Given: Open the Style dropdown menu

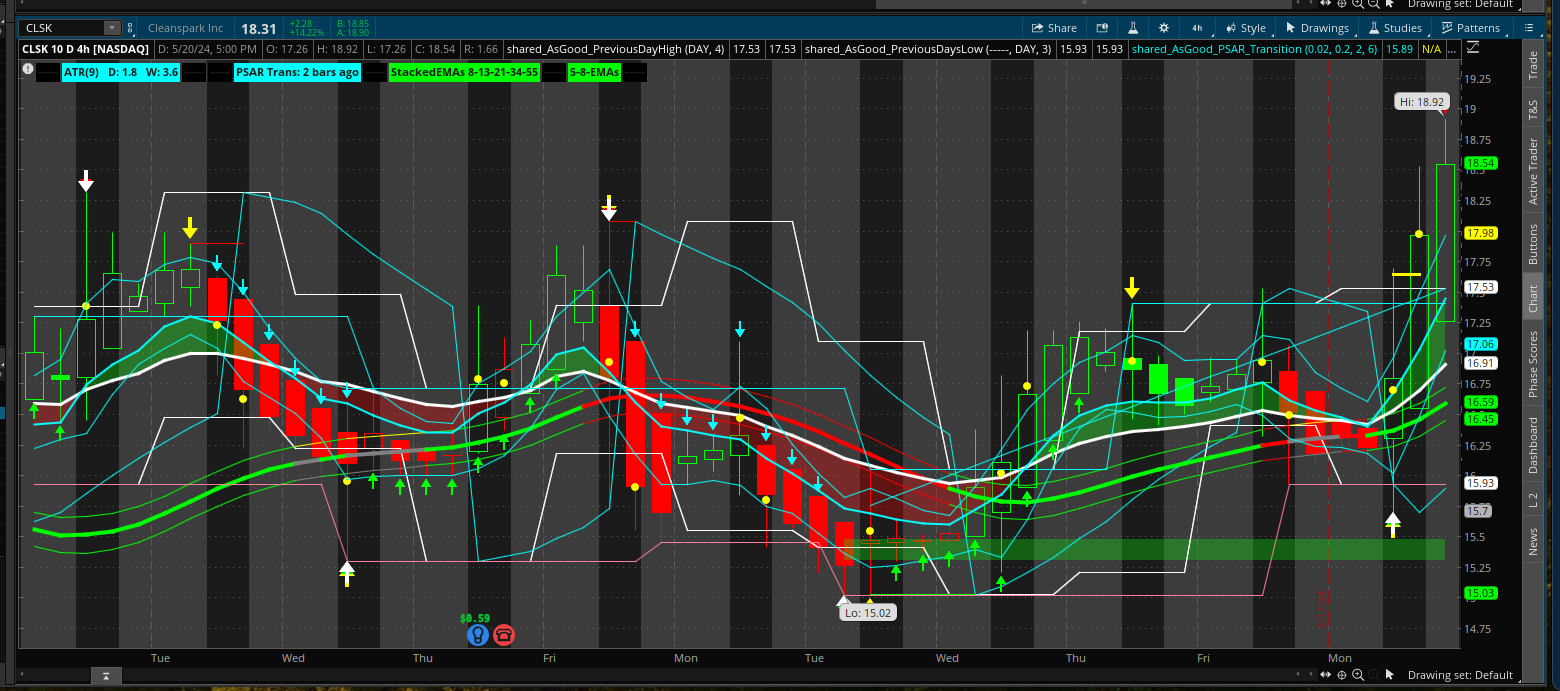Looking at the screenshot, I should (1245, 28).
